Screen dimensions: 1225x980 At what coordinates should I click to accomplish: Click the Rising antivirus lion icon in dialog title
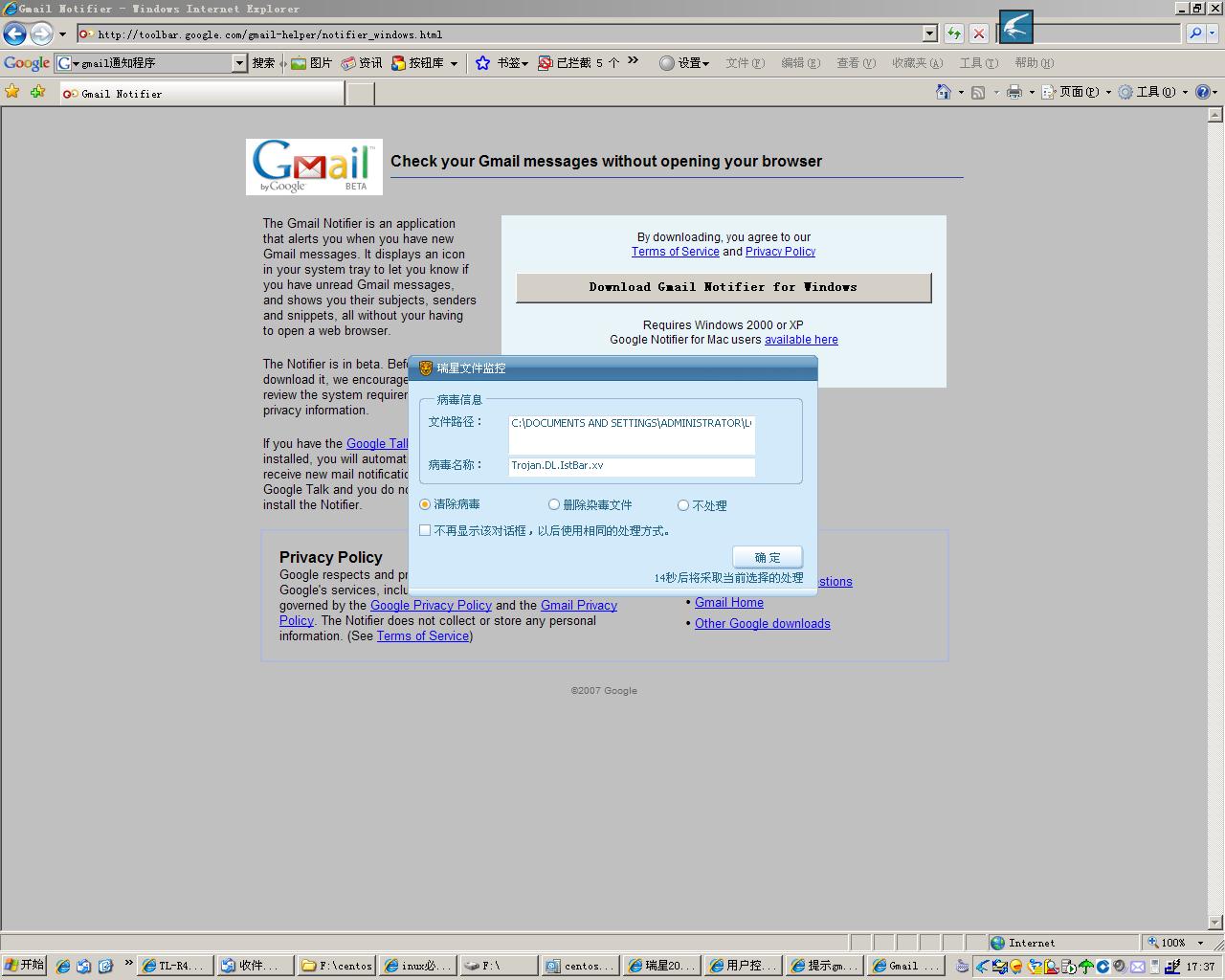tap(426, 368)
